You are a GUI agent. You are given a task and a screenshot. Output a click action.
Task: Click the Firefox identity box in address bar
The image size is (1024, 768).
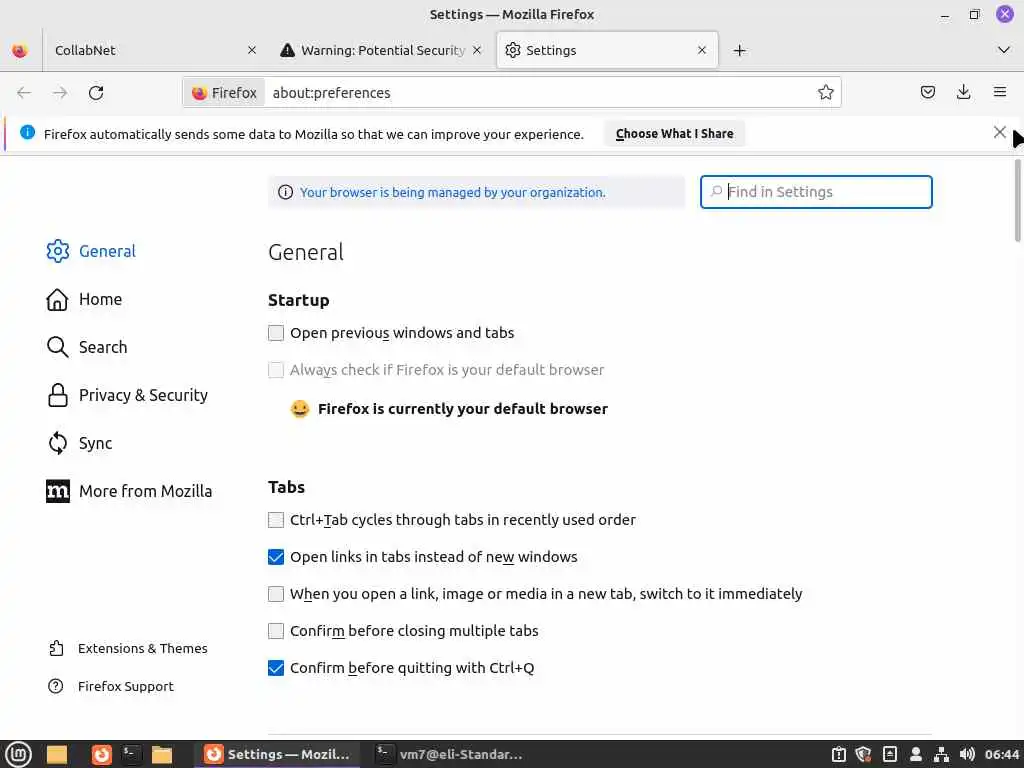[x=224, y=93]
